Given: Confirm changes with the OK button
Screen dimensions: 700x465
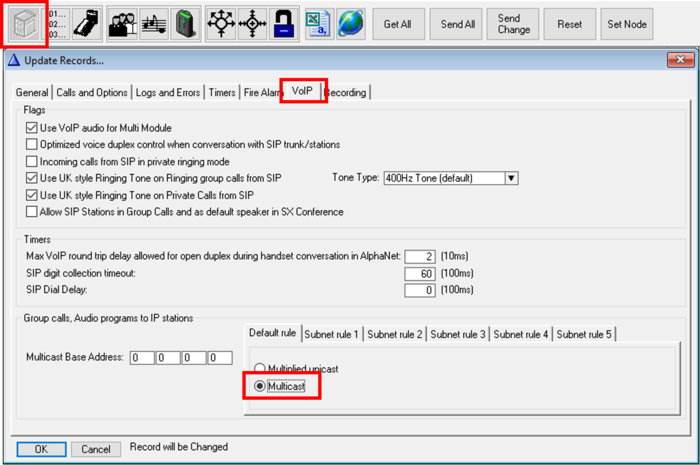Looking at the screenshot, I should pos(41,449).
